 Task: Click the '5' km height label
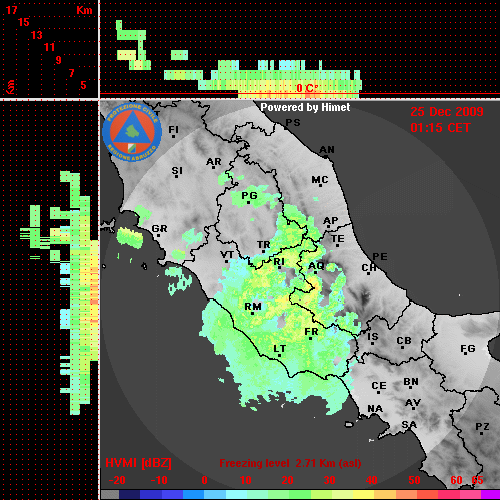pyautogui.click(x=83, y=85)
